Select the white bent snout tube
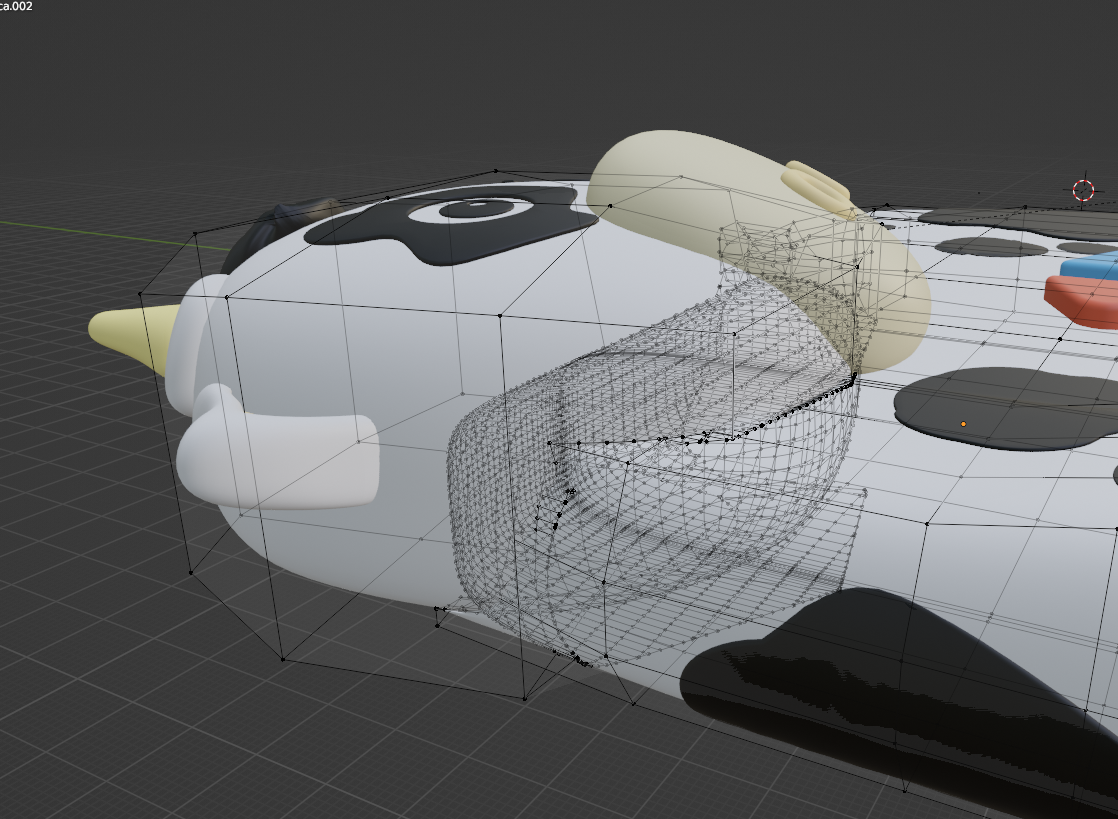1118x819 pixels. (x=278, y=447)
